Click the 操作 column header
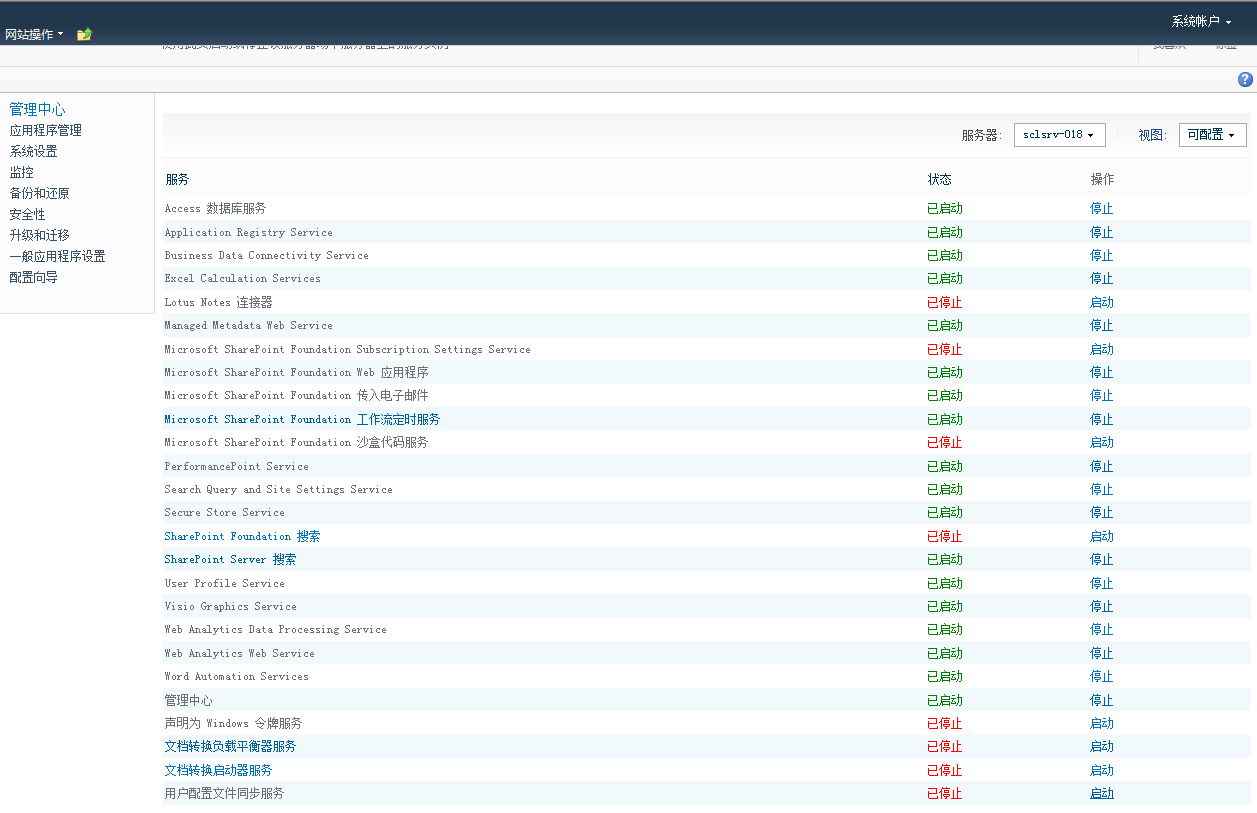 (x=1102, y=179)
